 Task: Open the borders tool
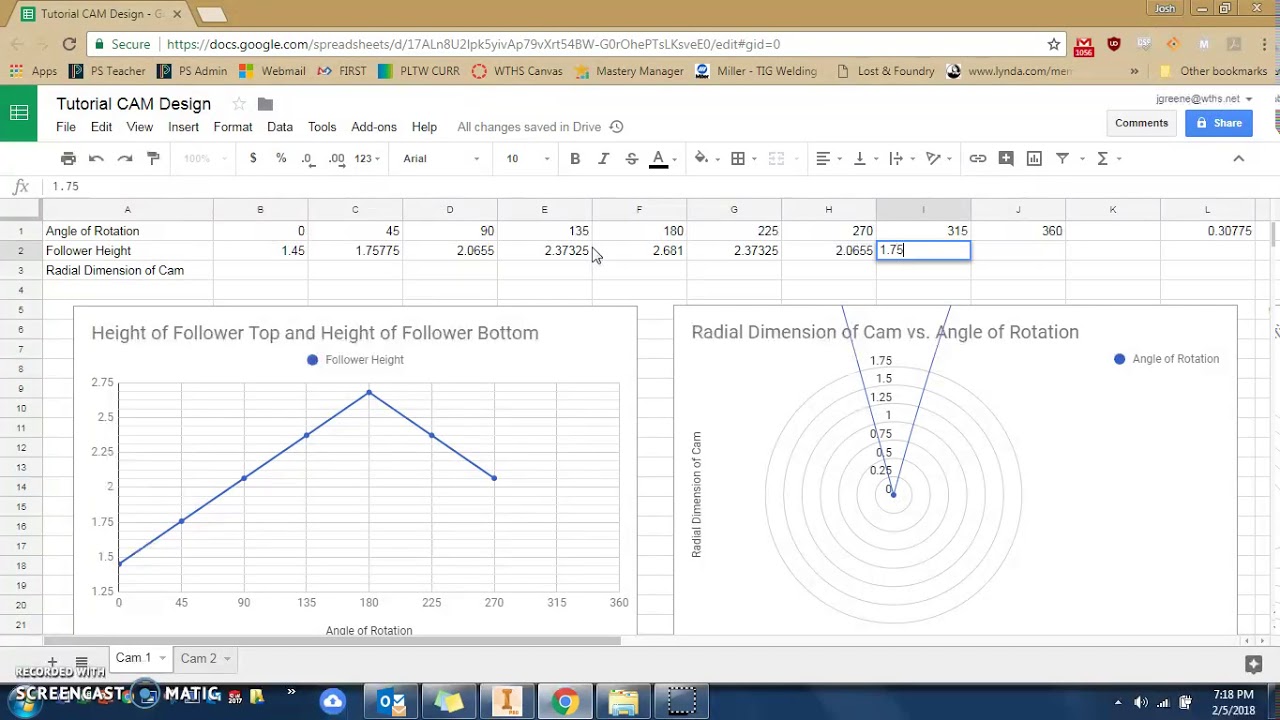[x=738, y=158]
